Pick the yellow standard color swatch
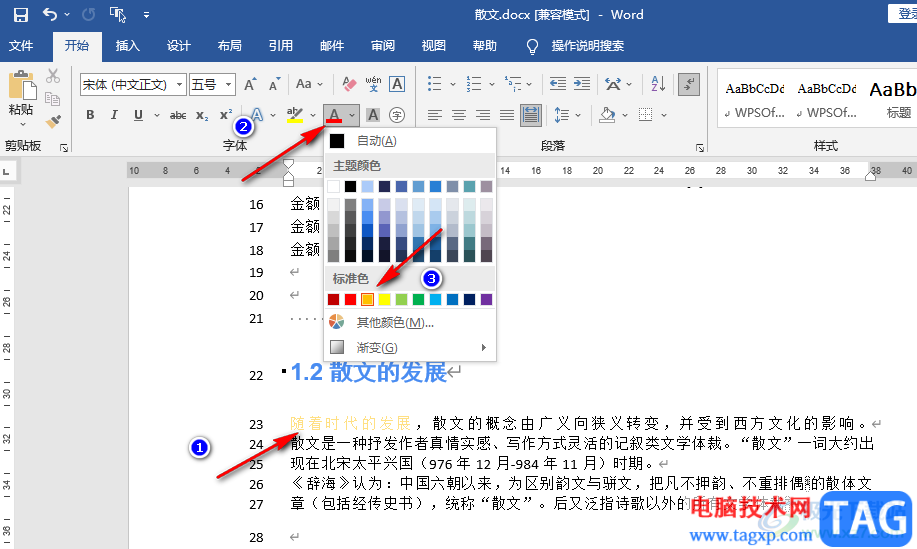The height and width of the screenshot is (549, 917). [384, 299]
